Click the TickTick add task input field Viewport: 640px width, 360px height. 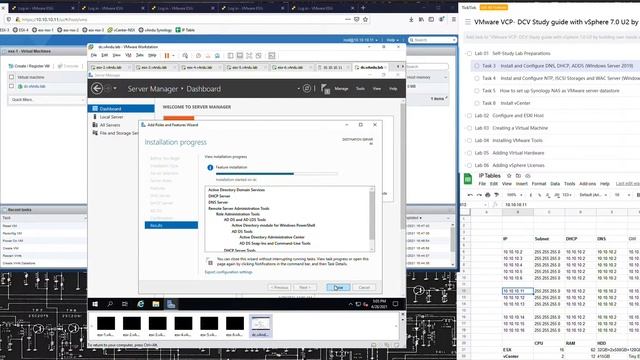[552, 37]
